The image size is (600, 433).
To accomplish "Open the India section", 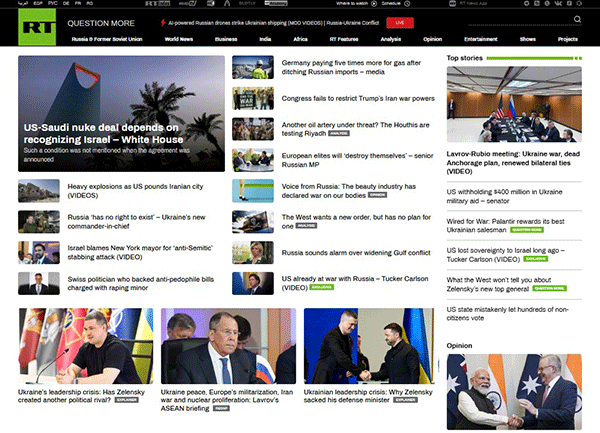I will pyautogui.click(x=265, y=39).
